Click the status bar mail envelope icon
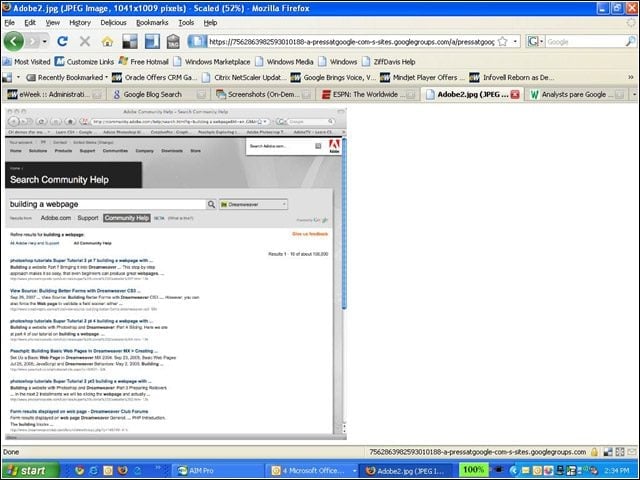640x480 pixels. pos(632,452)
